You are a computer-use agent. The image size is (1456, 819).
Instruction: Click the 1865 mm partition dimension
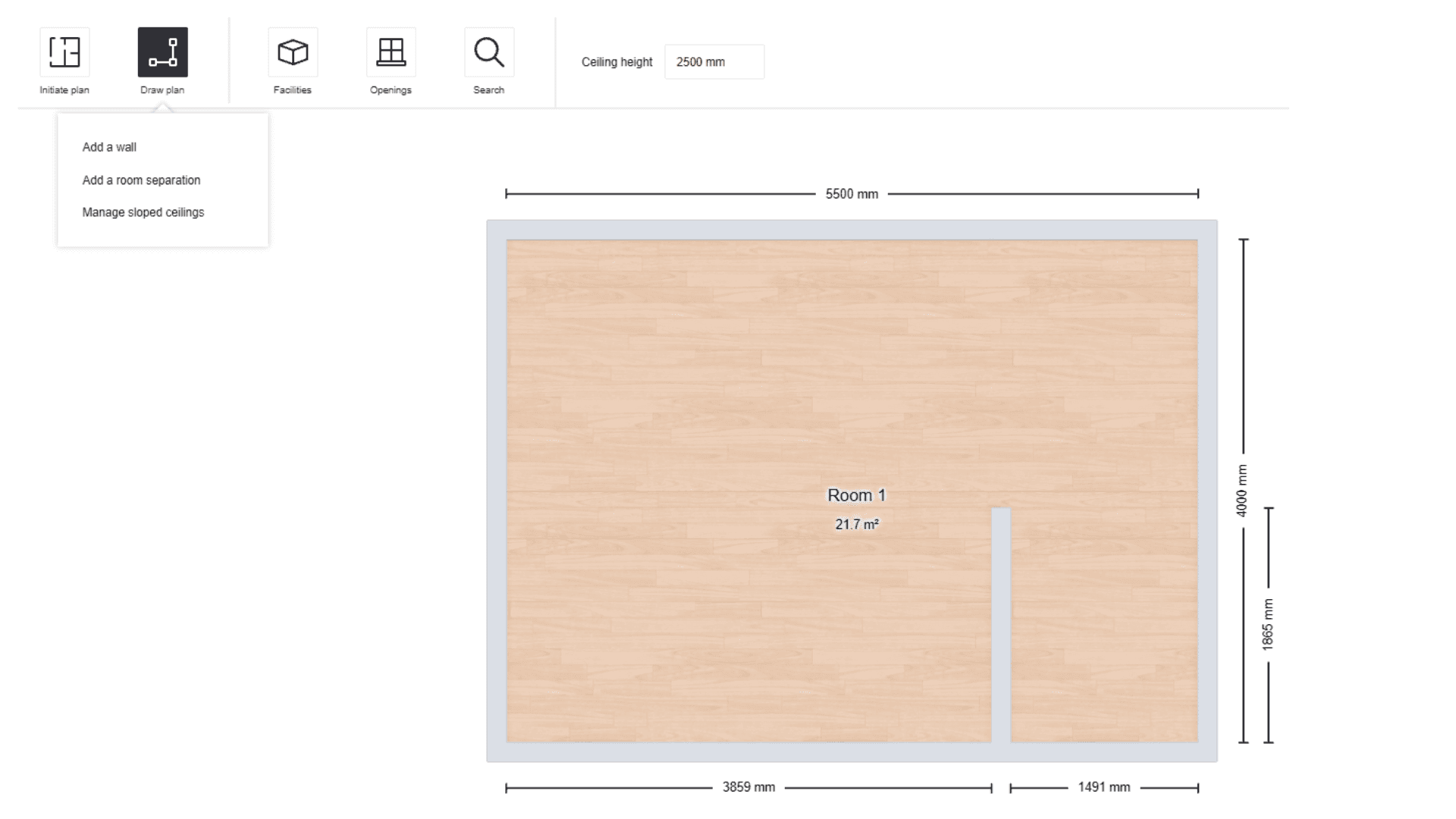[1268, 625]
